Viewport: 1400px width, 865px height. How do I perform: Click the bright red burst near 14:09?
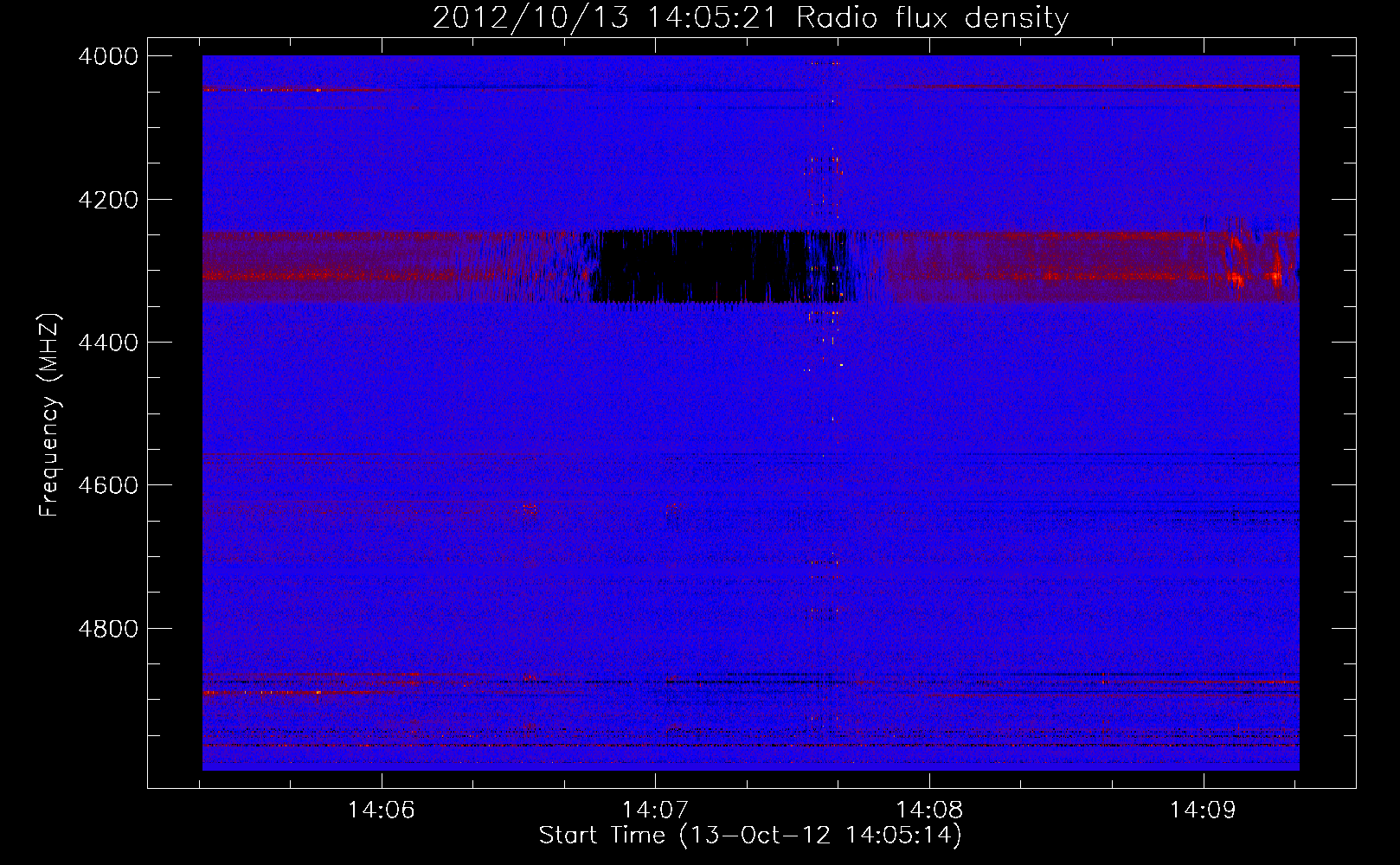tap(1236, 259)
